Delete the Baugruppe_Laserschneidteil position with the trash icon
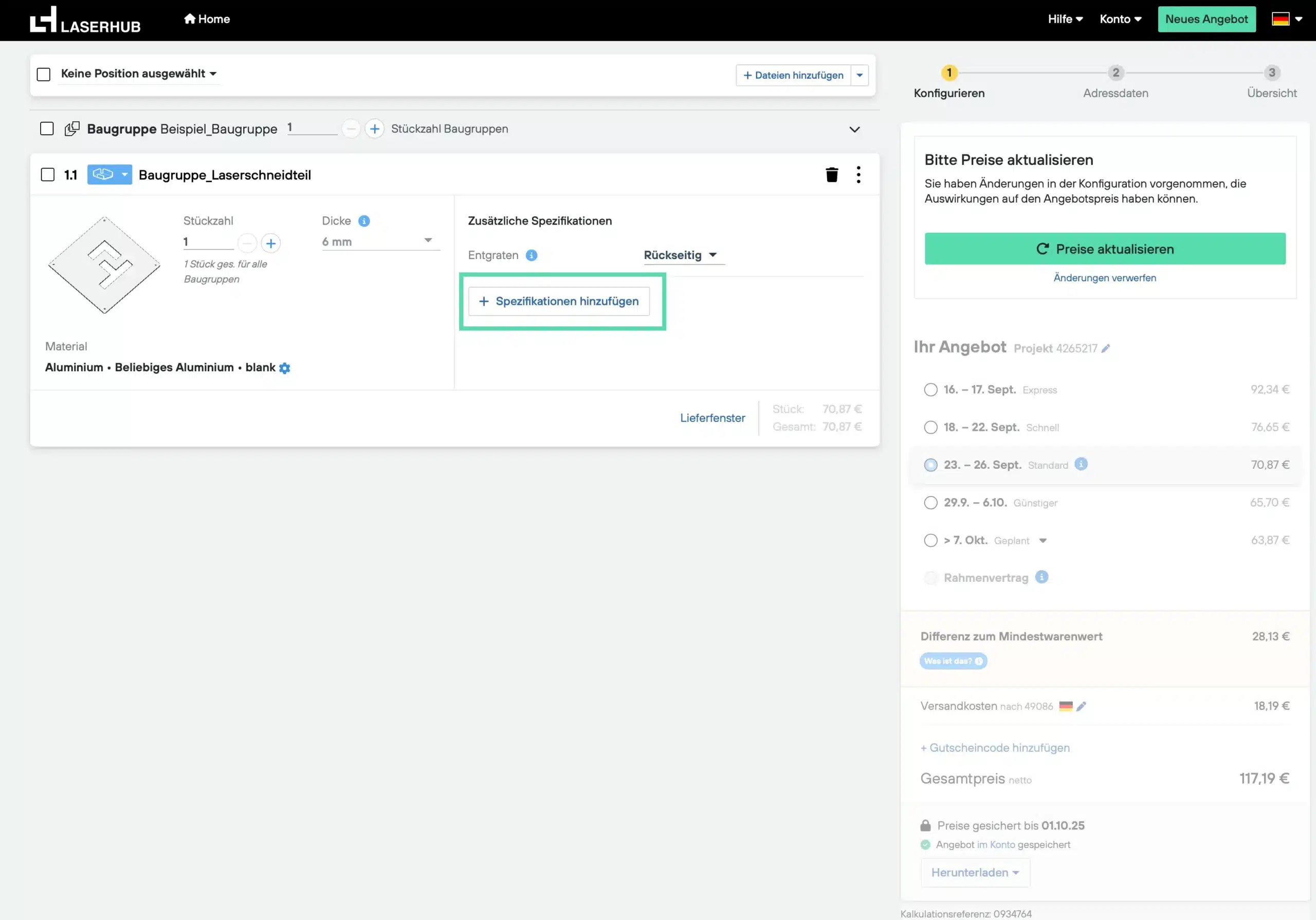 tap(832, 175)
